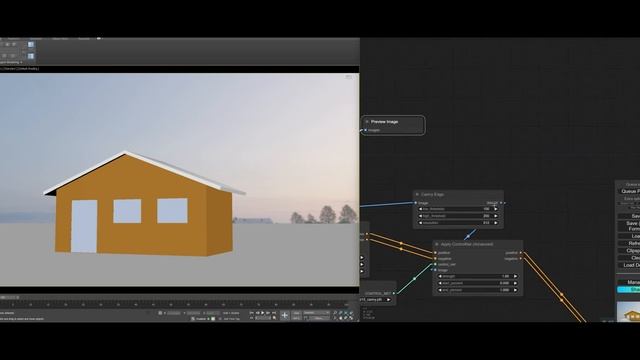Collapse the Canny Edge node via its title dot
The width and height of the screenshot is (640, 360).
pyautogui.click(x=417, y=194)
